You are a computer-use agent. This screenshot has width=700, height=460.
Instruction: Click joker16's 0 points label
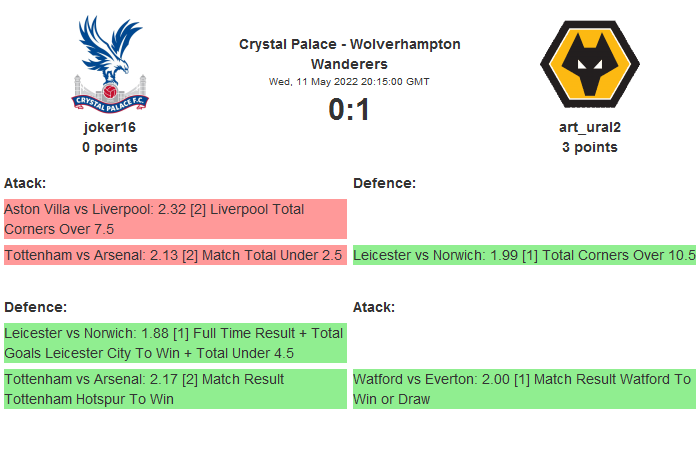pyautogui.click(x=110, y=147)
